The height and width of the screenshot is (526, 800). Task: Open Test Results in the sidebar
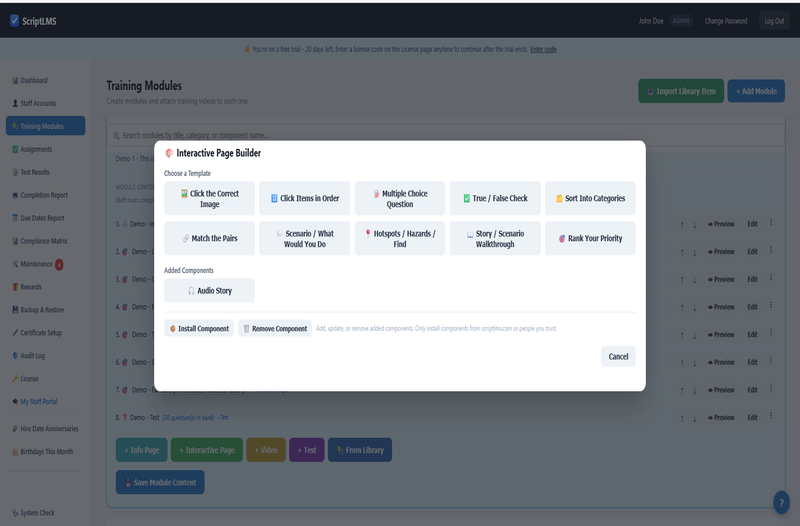45,172
